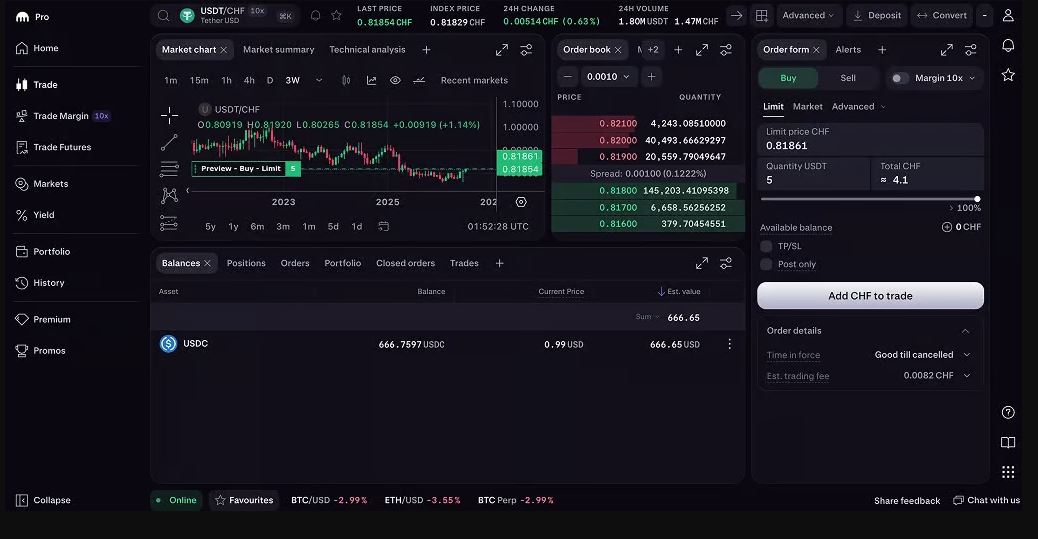Toggle chart visibility eye icon
This screenshot has width=1038, height=539.
point(395,80)
